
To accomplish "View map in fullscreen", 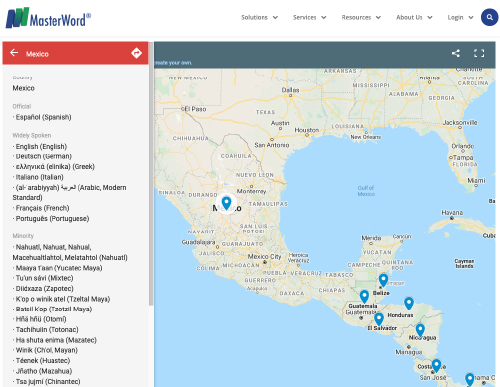I will click(479, 53).
